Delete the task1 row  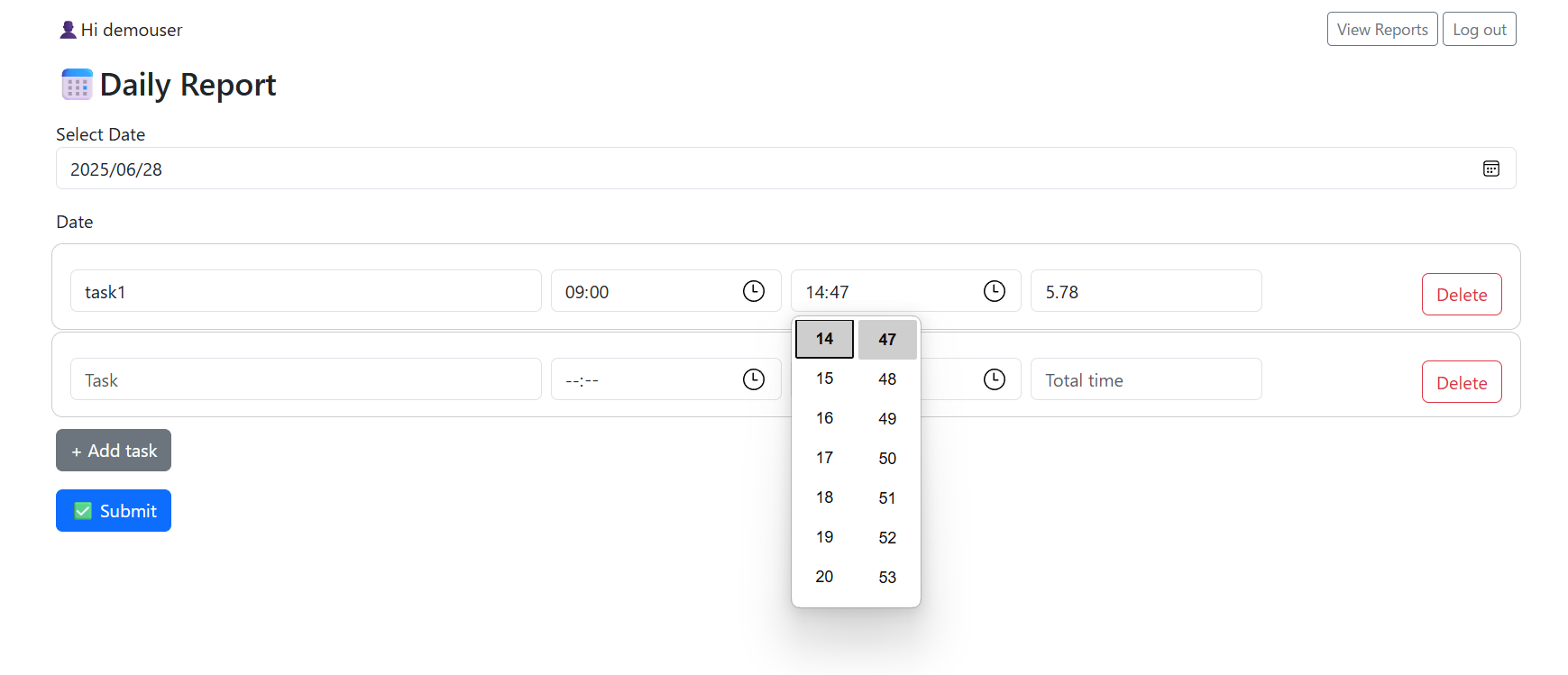[x=1461, y=295]
